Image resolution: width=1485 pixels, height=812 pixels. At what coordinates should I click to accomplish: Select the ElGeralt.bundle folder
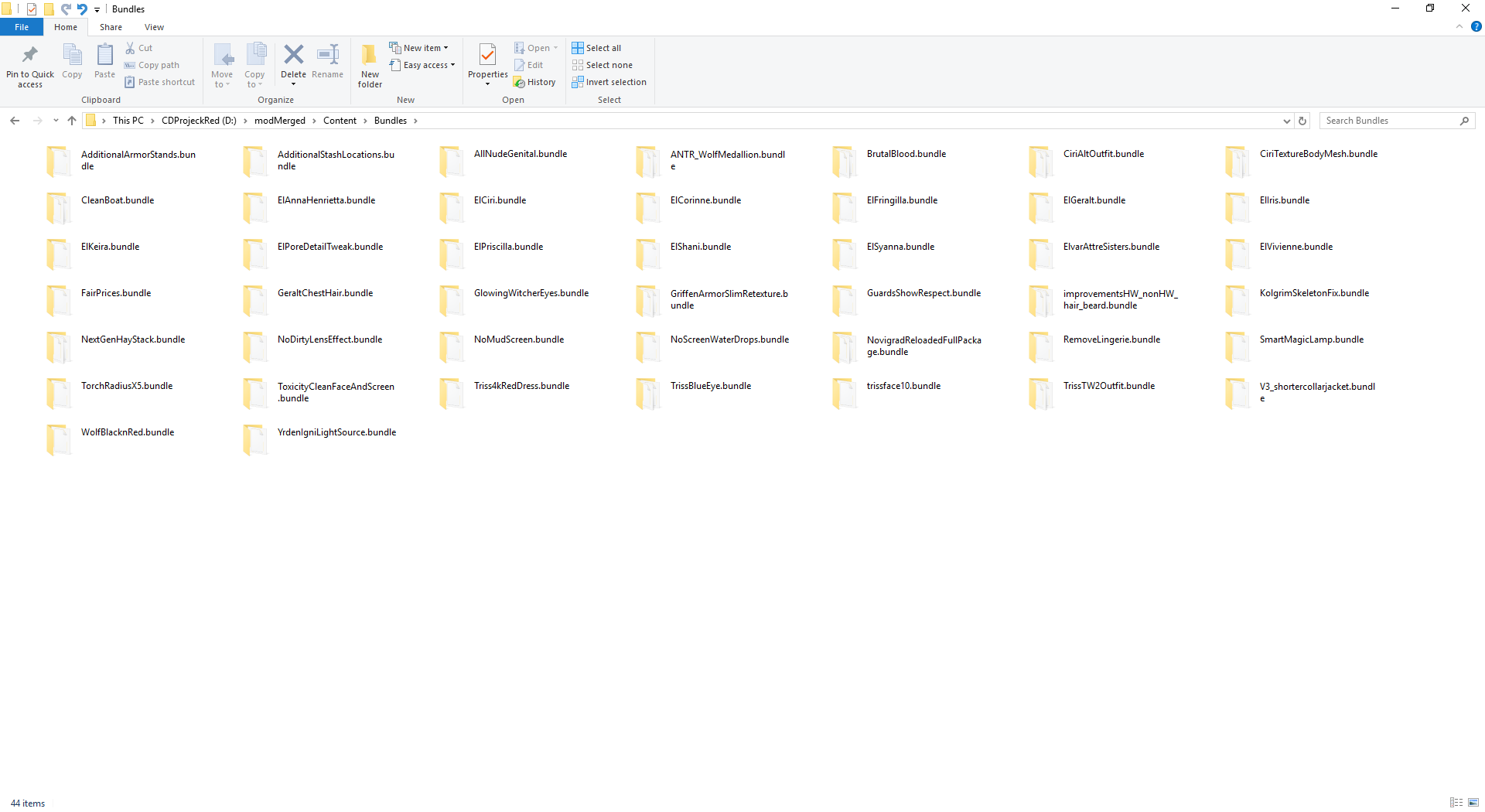point(1094,200)
